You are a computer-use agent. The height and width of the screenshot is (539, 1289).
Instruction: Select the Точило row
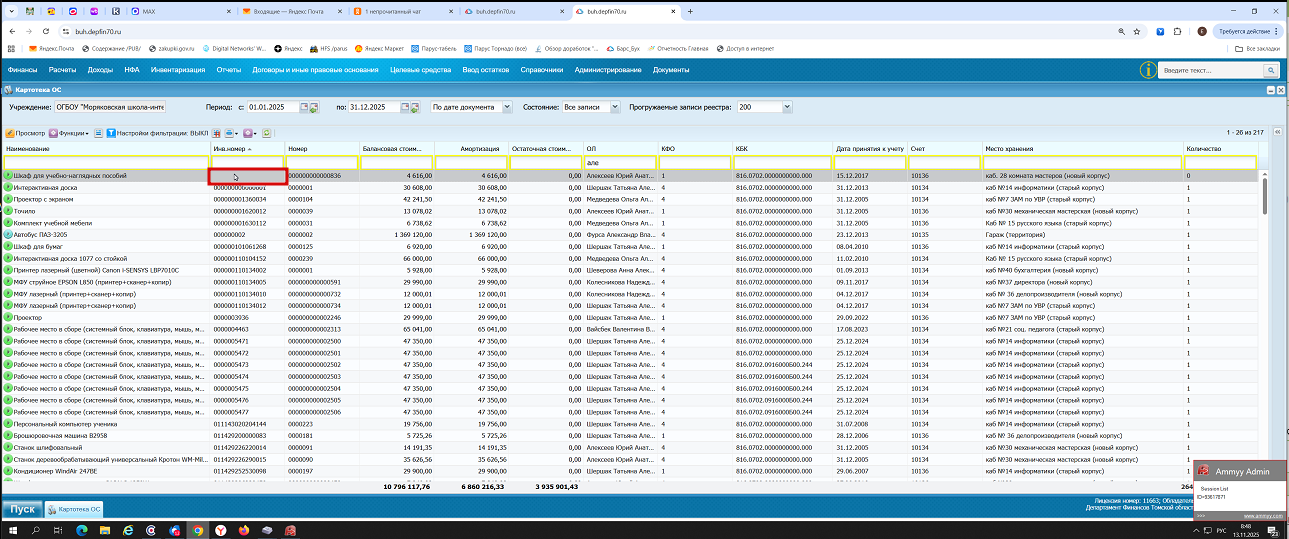[630, 211]
